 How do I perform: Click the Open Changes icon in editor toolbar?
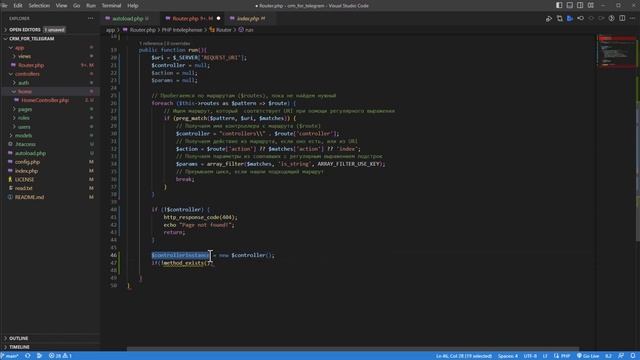pos(560,18)
